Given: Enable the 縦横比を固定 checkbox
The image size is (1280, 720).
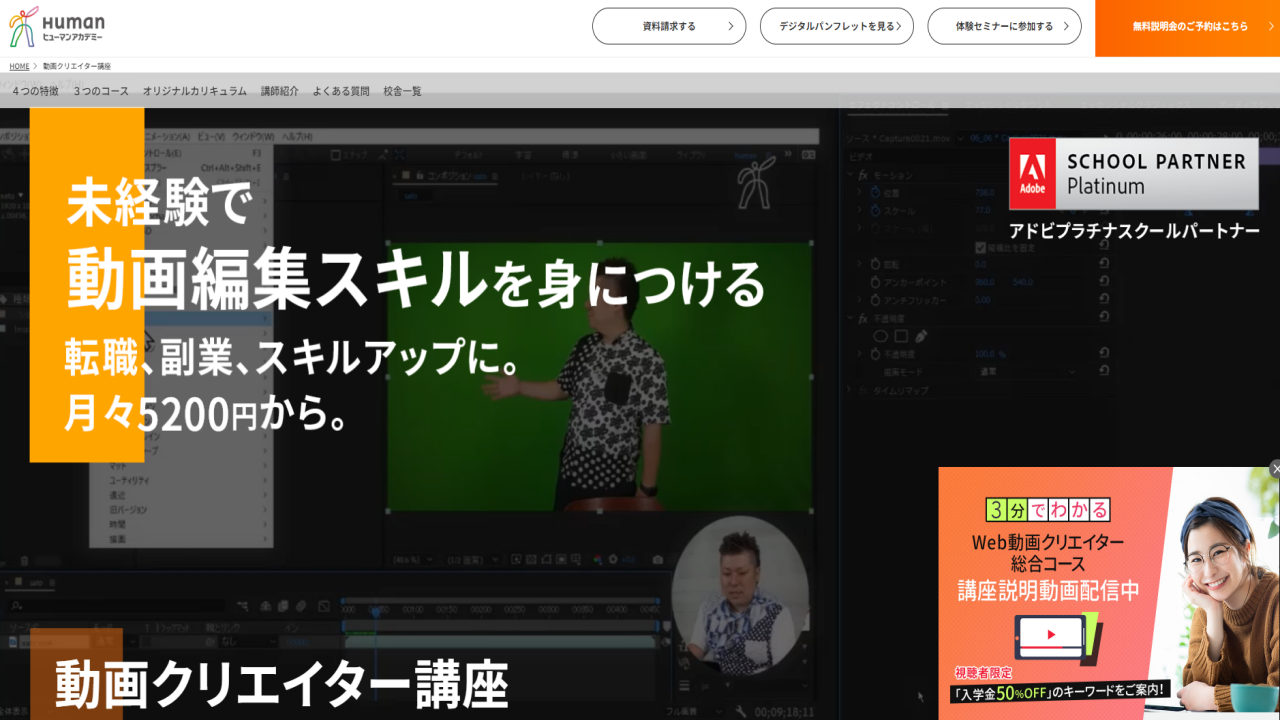Looking at the screenshot, I should pyautogui.click(x=982, y=246).
